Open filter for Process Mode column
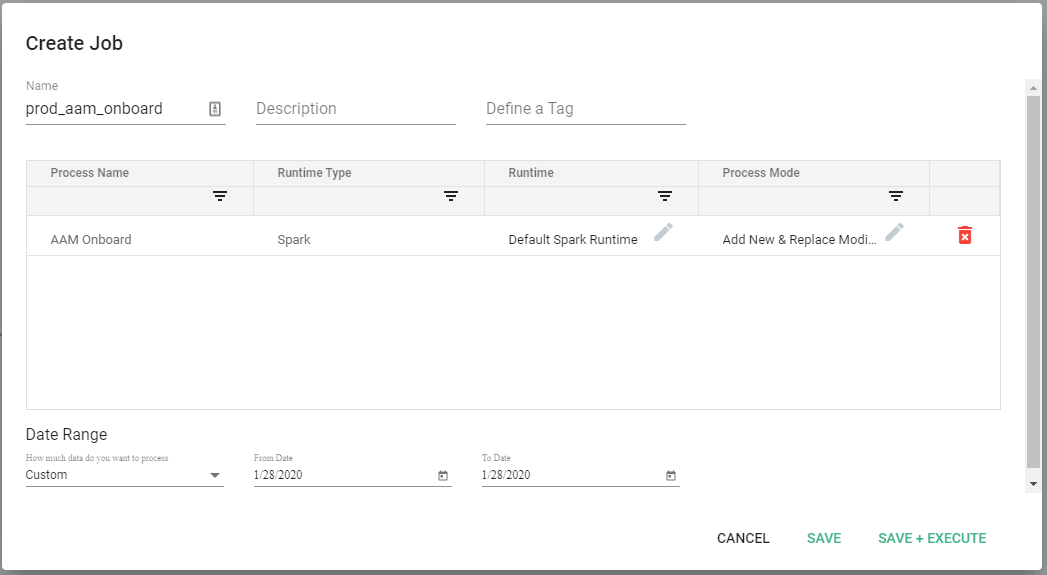Image resolution: width=1047 pixels, height=575 pixels. pyautogui.click(x=896, y=197)
